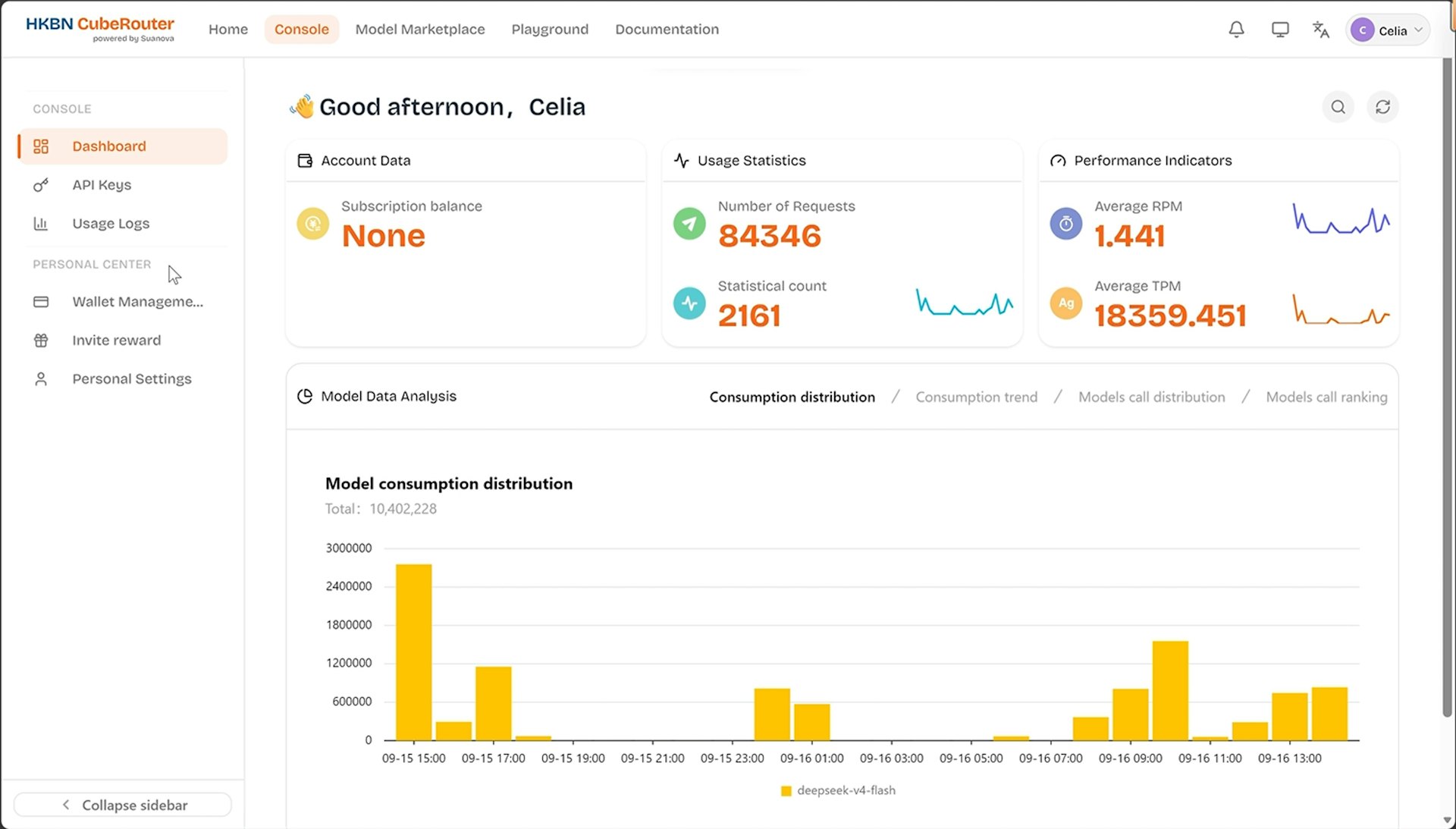Click the Average TPM sparkline chart

coord(1341,309)
